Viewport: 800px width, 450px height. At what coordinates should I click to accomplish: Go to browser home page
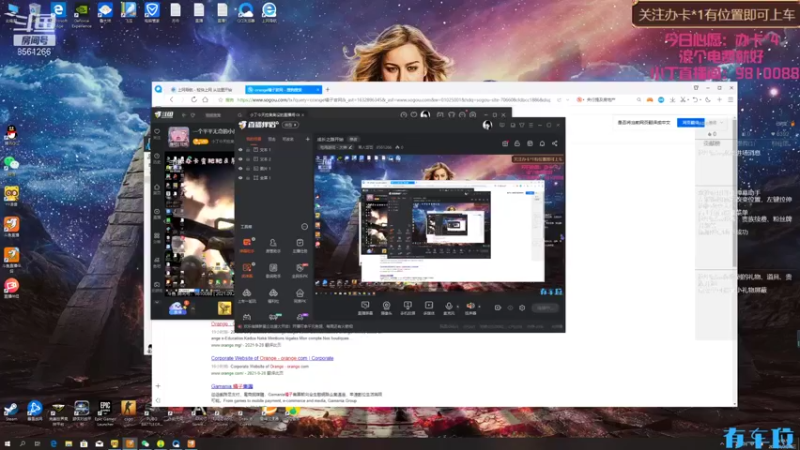[205, 100]
